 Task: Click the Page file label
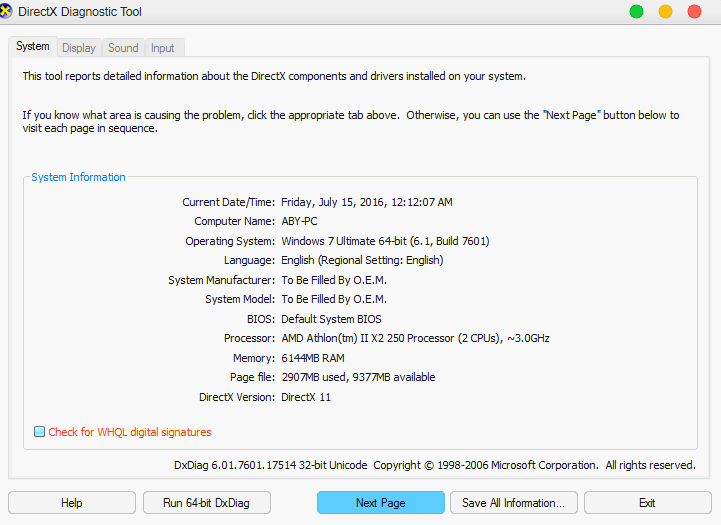[x=252, y=377]
